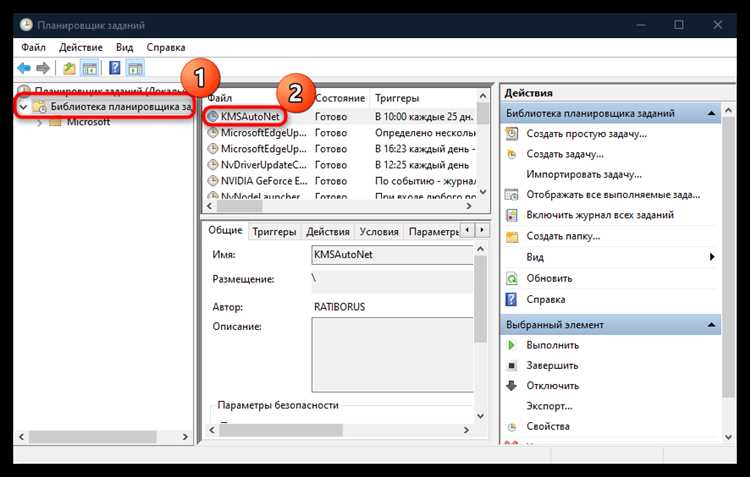Select the NVIDIA GeForce E... task row
This screenshot has width=750, height=477.
click(x=341, y=181)
